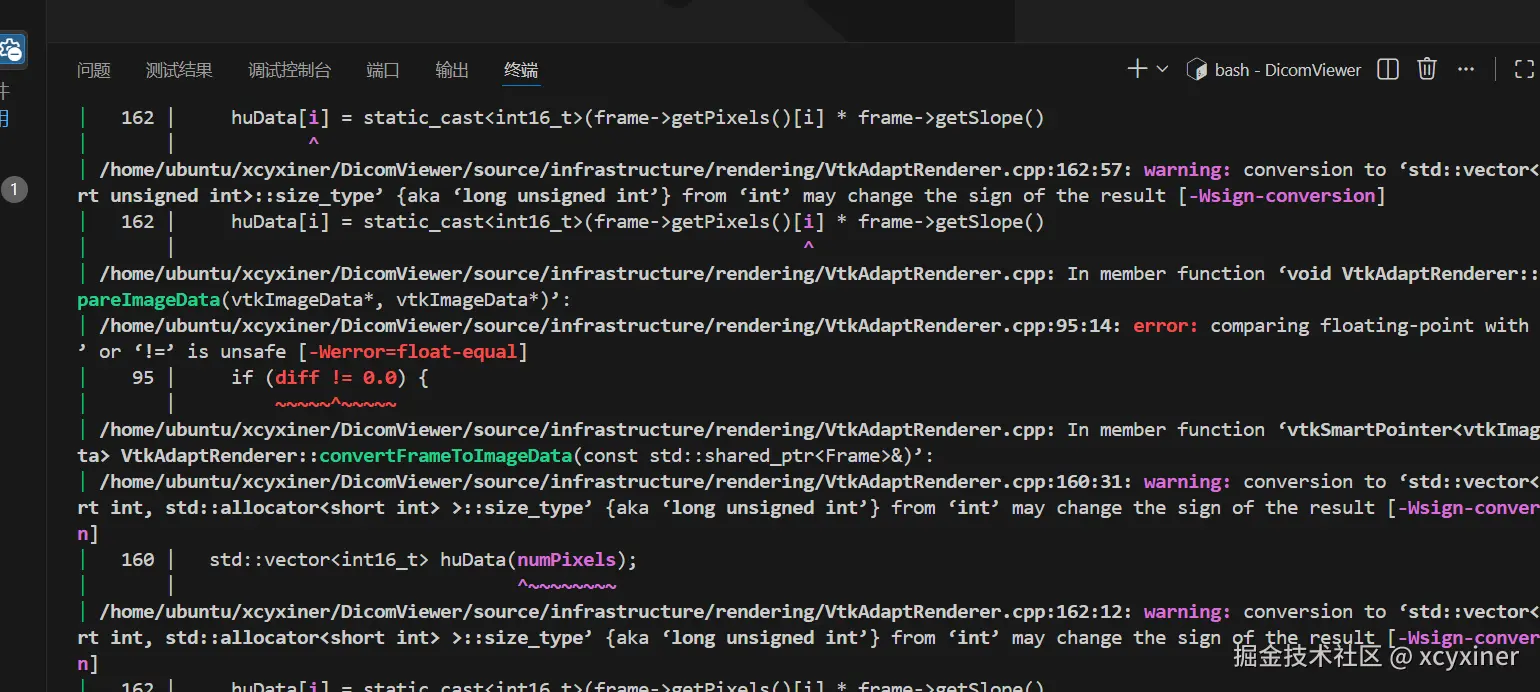The width and height of the screenshot is (1540, 692).
Task: Switch to the 测试结果 tab
Action: (179, 70)
